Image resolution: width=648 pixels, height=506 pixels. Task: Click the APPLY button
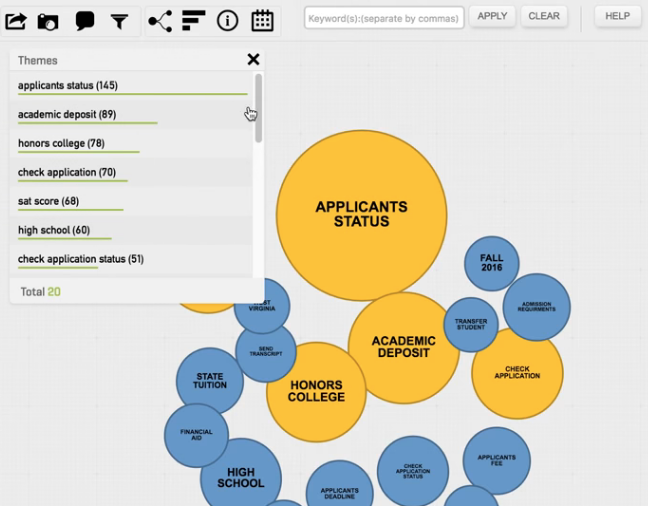[x=492, y=17]
